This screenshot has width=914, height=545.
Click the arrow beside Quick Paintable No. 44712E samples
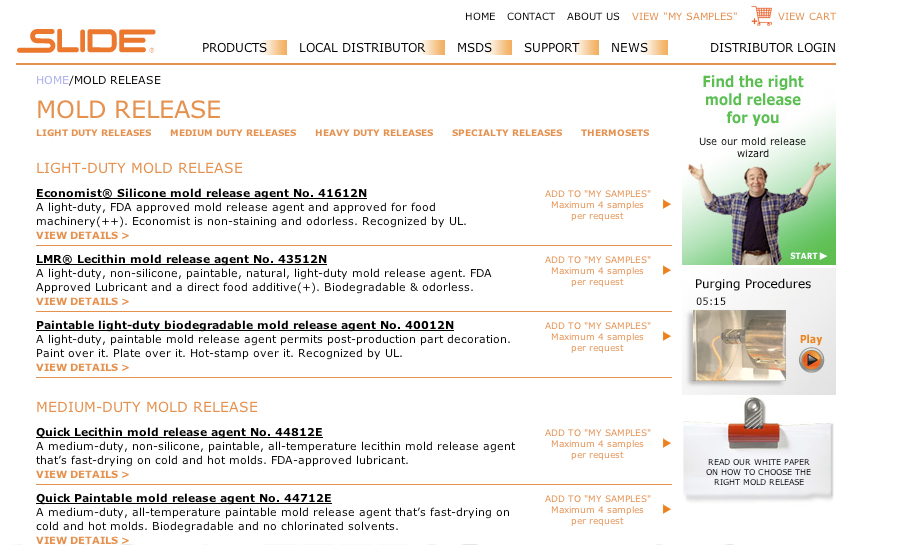click(667, 509)
